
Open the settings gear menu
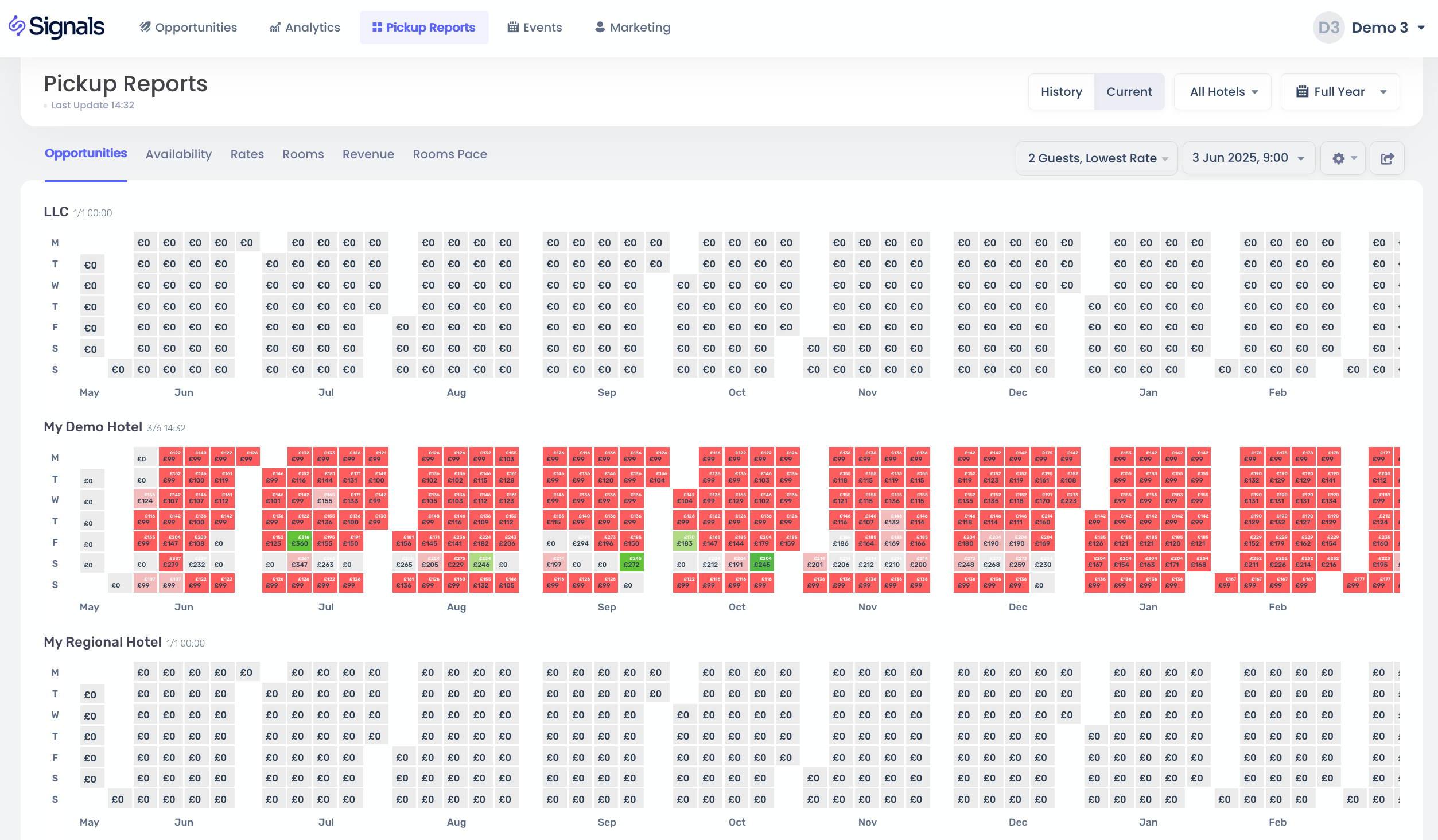point(1344,158)
